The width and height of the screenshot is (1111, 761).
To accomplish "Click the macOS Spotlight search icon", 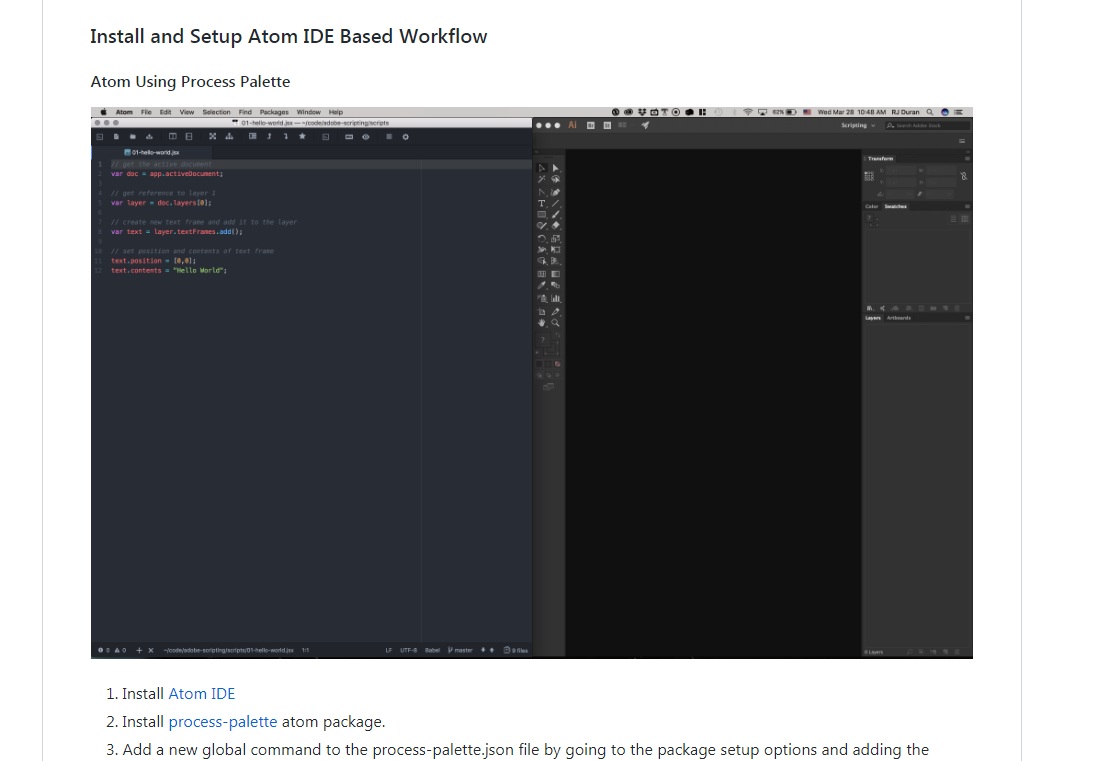I will (x=930, y=112).
